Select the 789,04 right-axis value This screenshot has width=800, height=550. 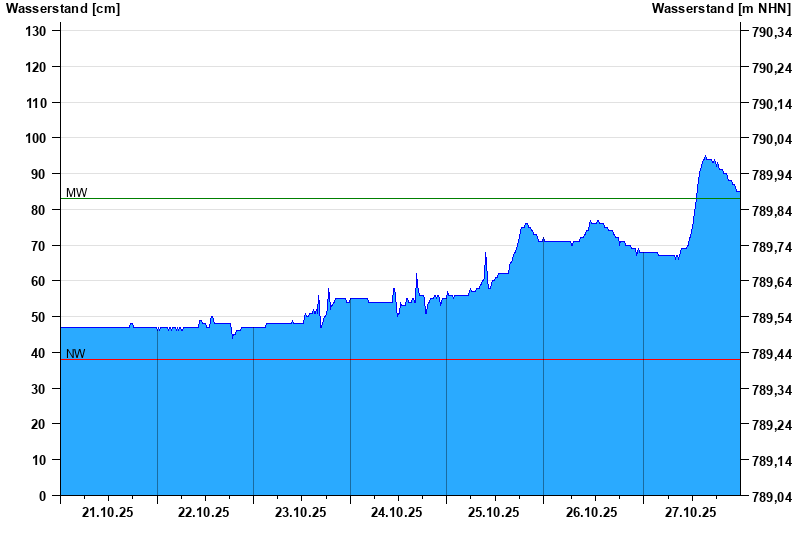[x=770, y=497]
